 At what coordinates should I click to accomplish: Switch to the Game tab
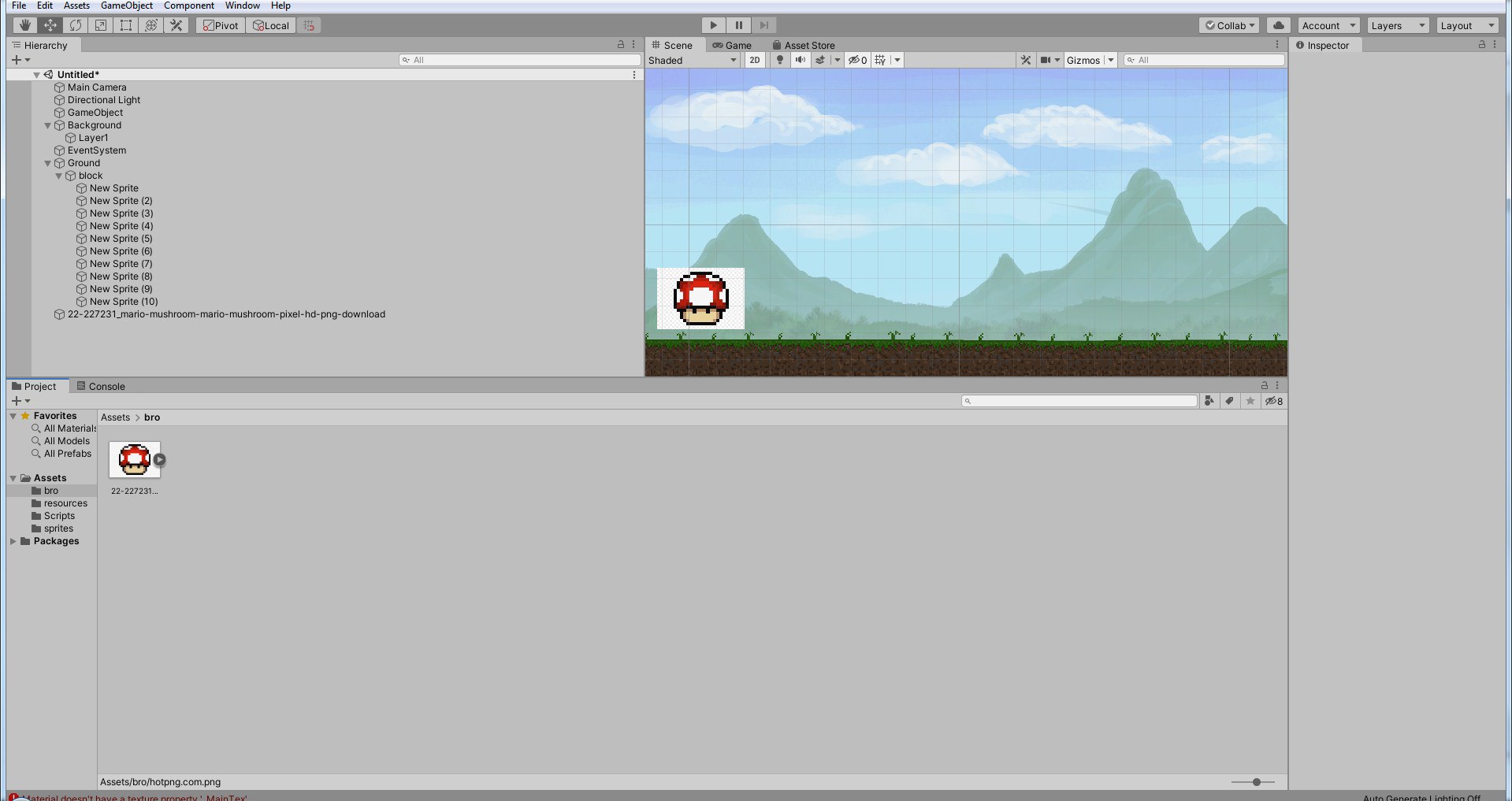(732, 45)
